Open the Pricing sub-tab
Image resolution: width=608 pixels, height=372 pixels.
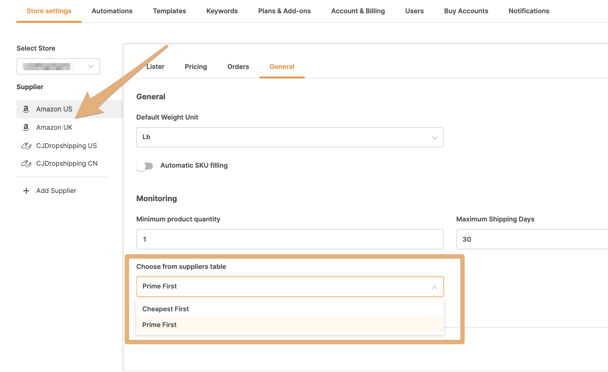196,67
